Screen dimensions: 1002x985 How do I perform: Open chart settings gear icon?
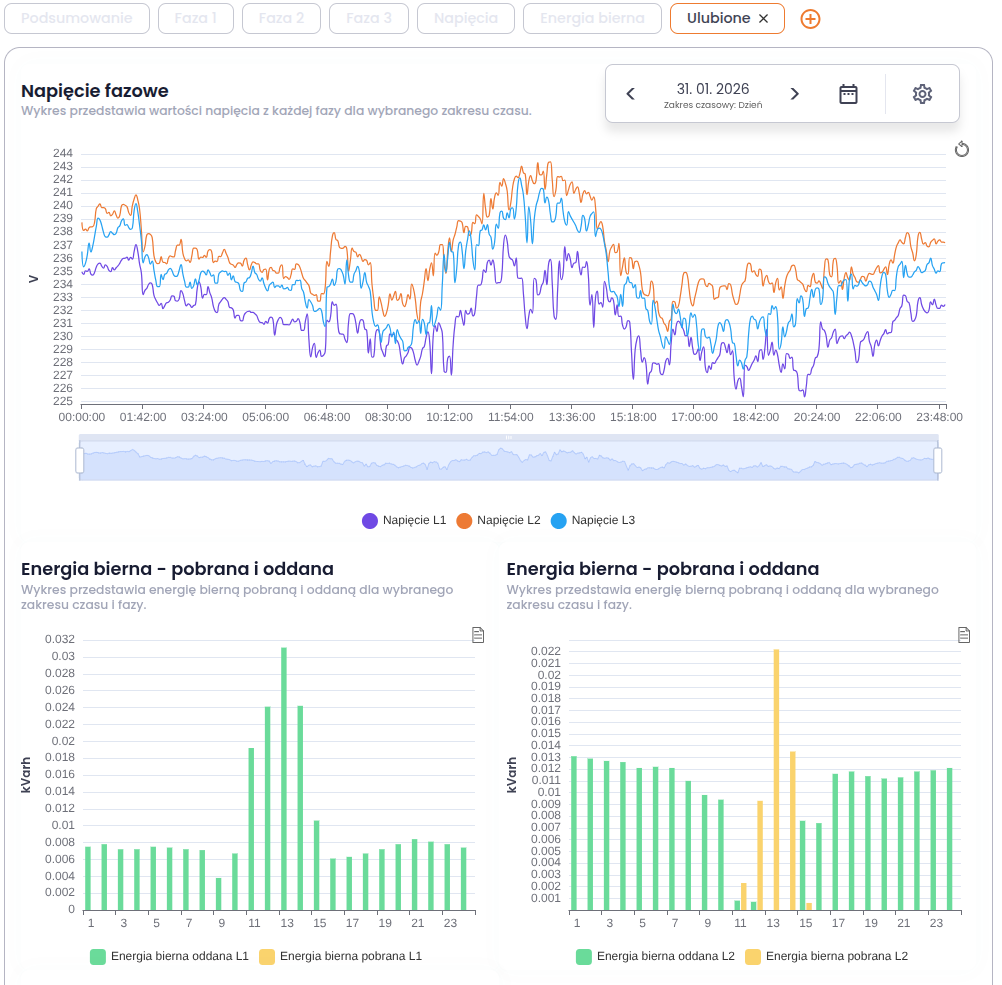(x=922, y=94)
